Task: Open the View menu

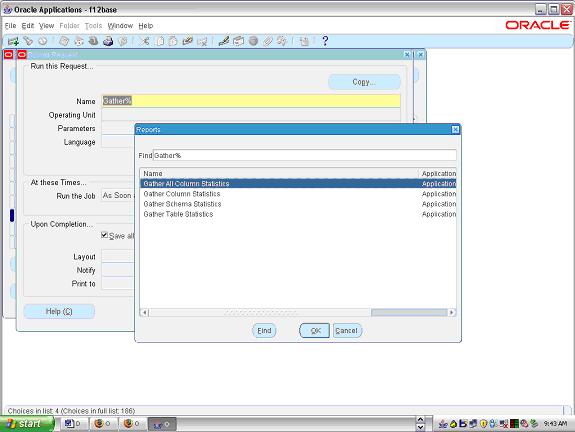Action: click(47, 26)
